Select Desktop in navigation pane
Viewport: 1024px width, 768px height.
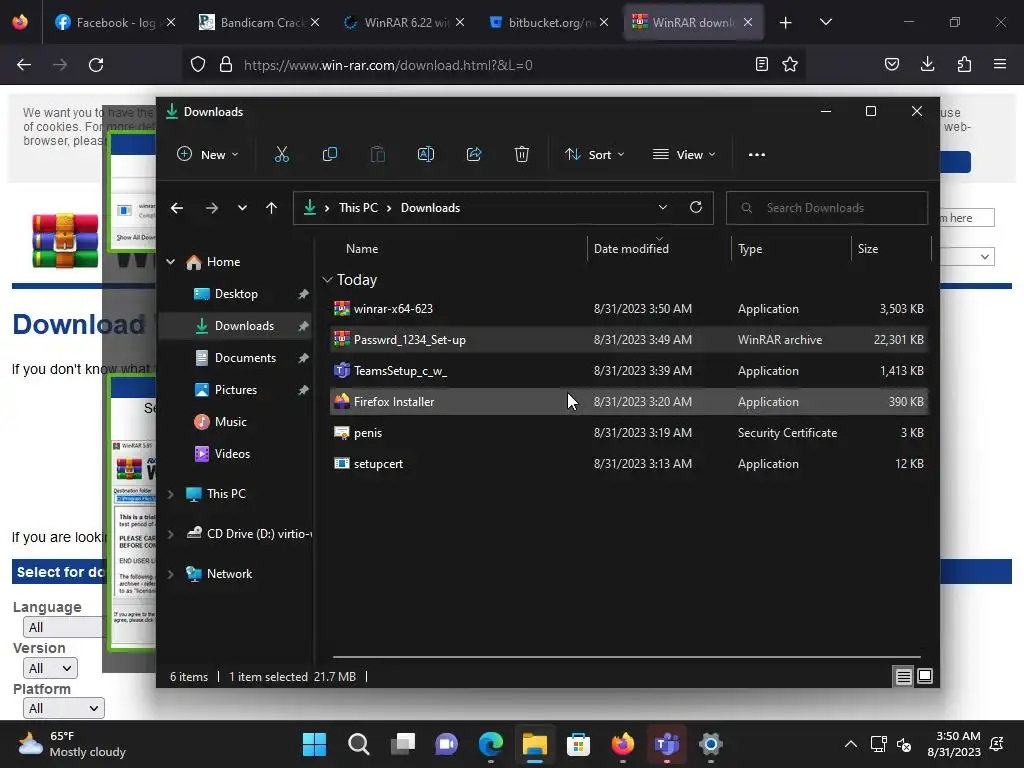234,294
